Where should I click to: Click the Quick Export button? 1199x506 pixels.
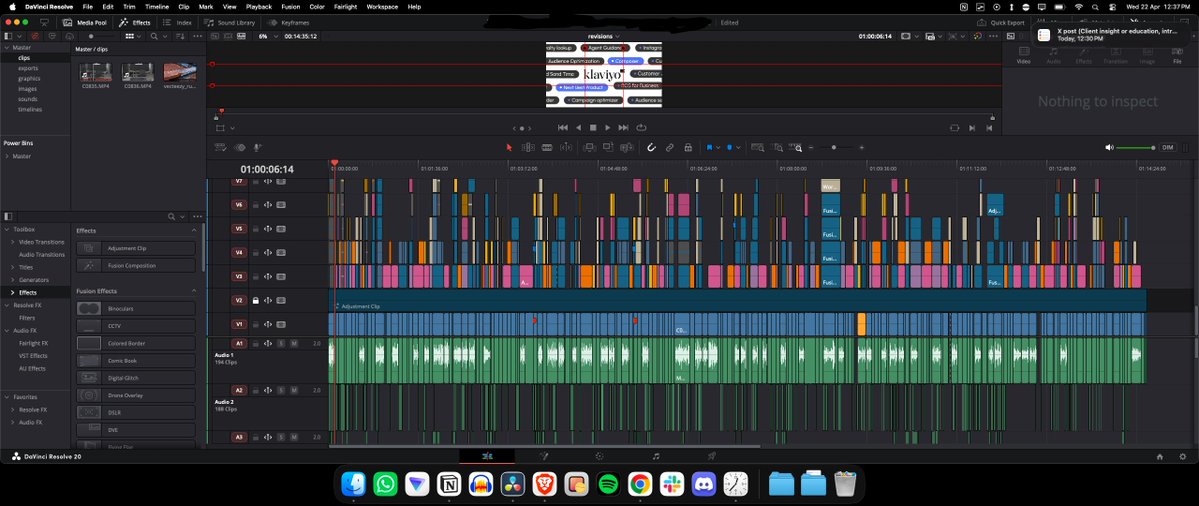1001,23
